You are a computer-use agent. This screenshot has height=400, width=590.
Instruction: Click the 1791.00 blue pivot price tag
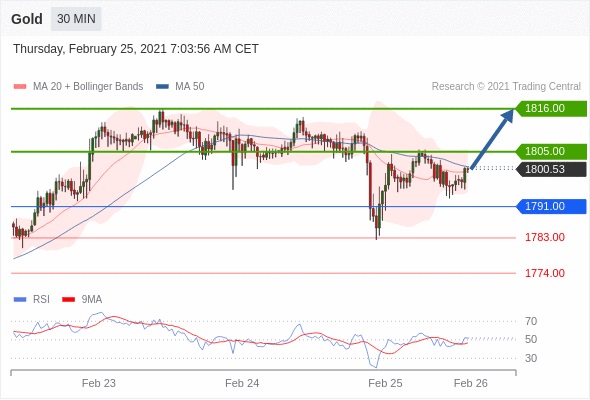pyautogui.click(x=550, y=206)
